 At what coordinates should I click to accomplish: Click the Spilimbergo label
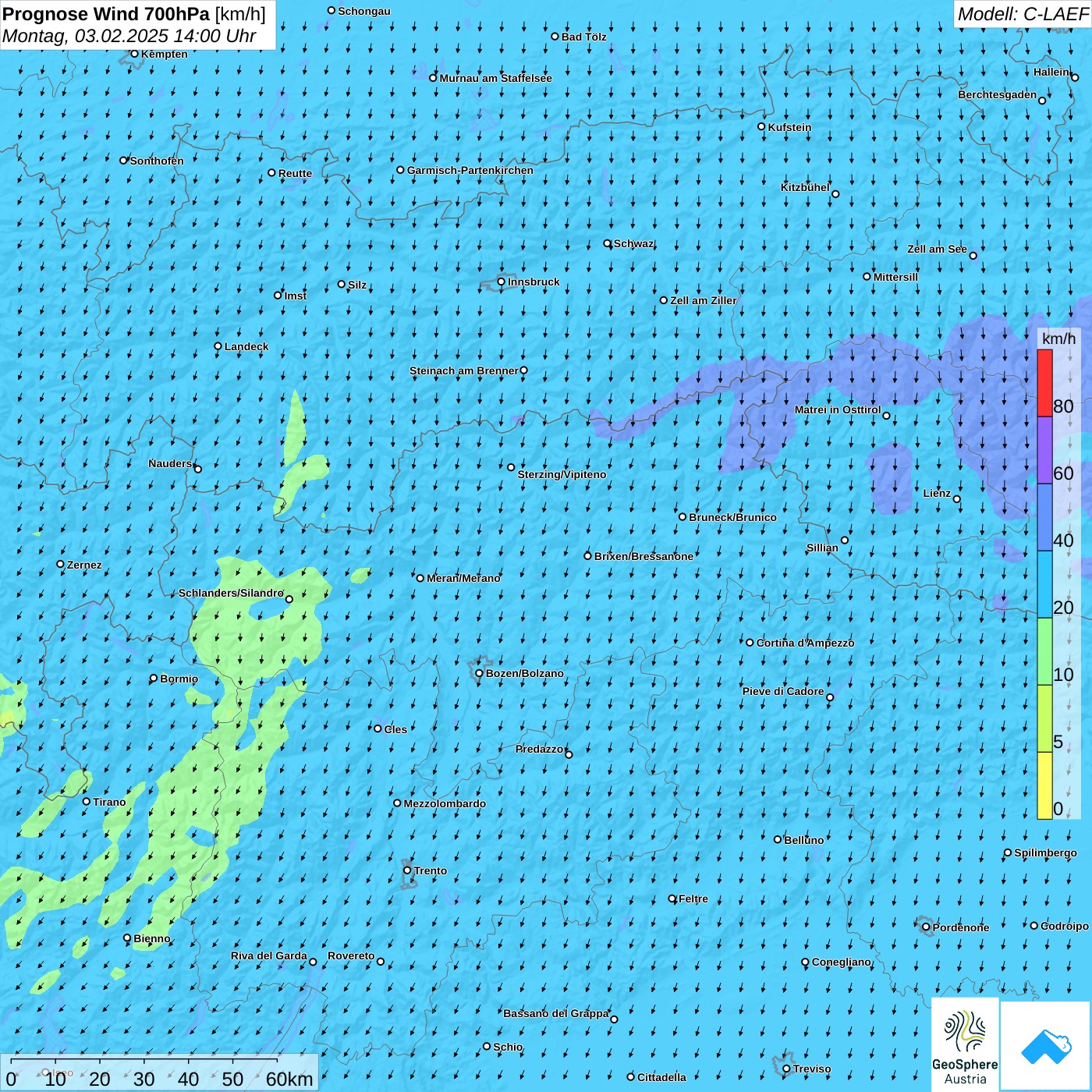coord(1045,853)
